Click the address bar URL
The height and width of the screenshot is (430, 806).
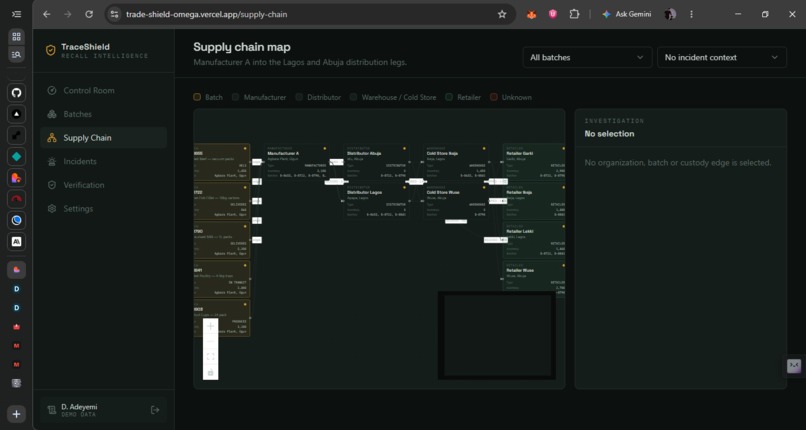tap(206, 14)
